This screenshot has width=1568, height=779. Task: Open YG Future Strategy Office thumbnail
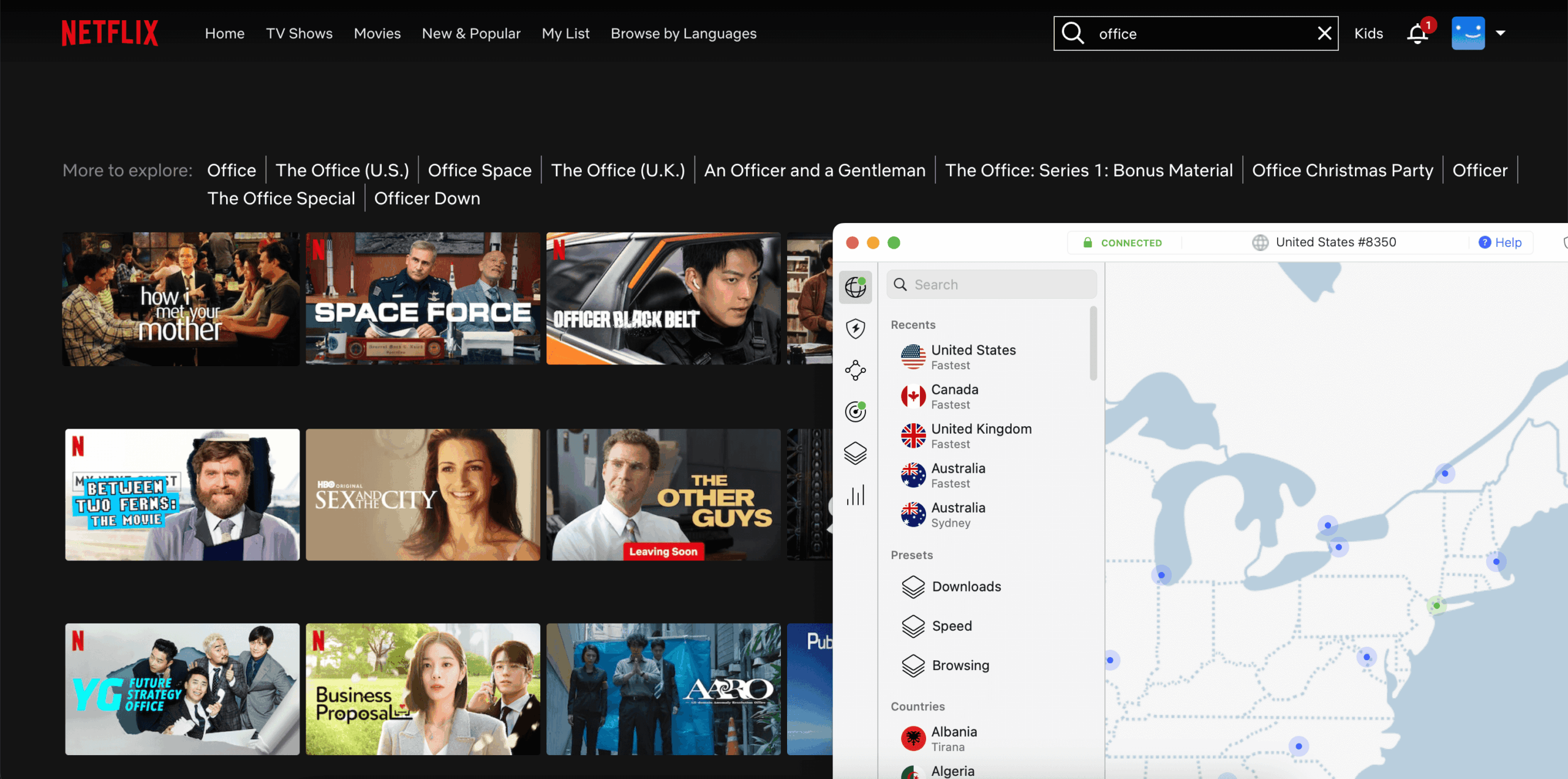(182, 690)
